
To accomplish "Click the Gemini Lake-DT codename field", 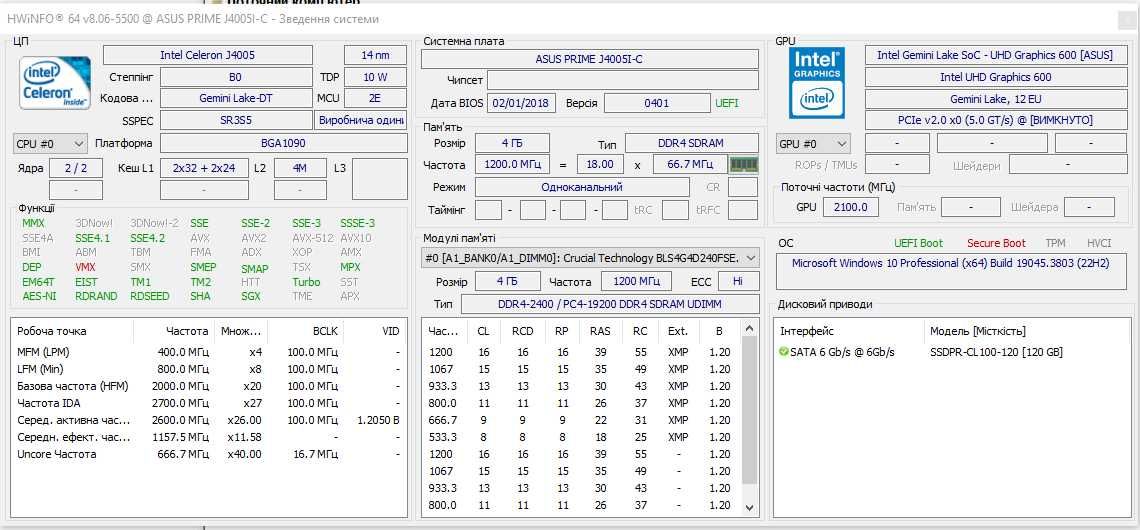I will (x=236, y=98).
